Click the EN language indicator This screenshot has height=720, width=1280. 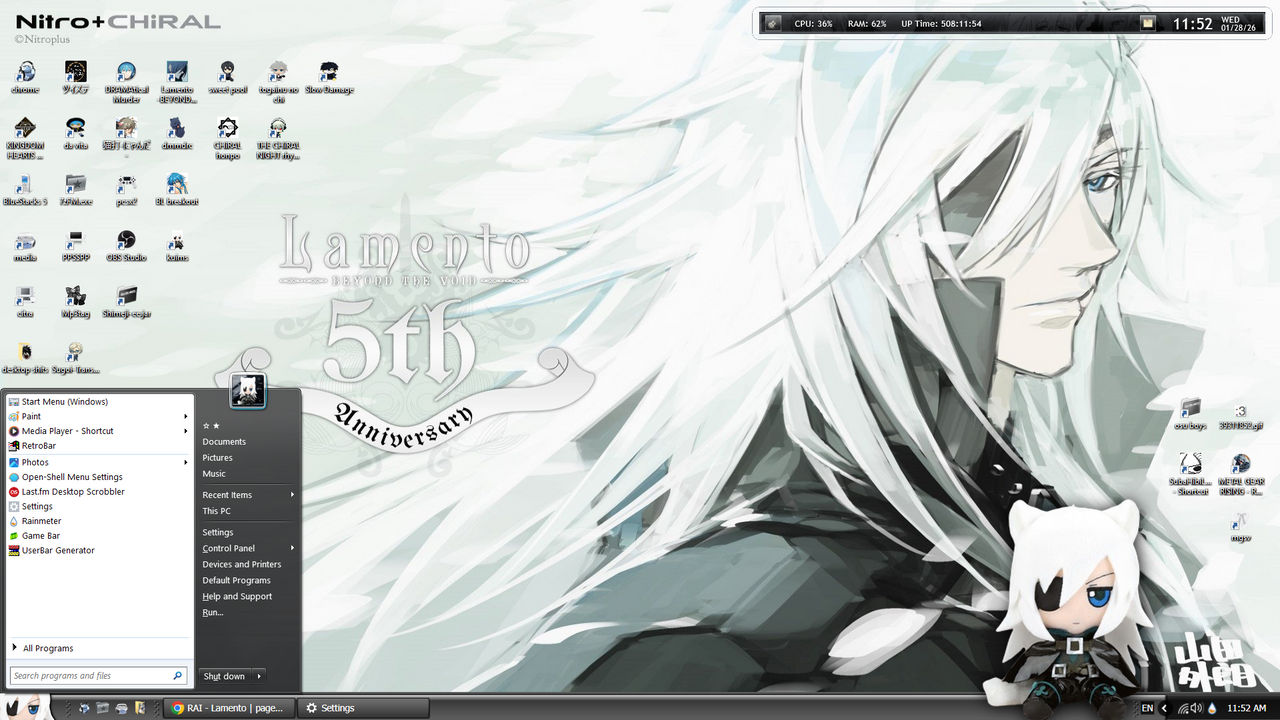(1148, 708)
